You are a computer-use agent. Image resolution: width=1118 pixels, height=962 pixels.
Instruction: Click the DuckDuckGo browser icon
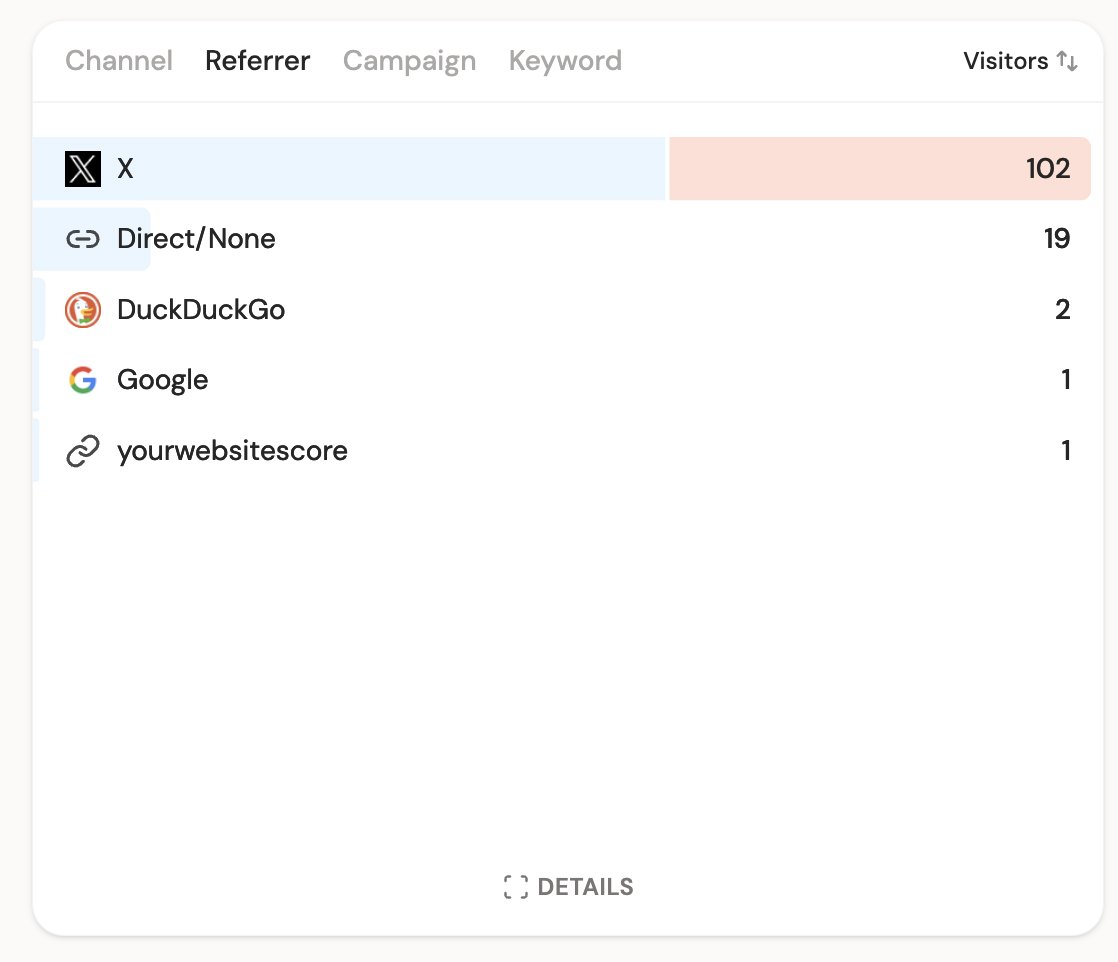click(x=83, y=310)
